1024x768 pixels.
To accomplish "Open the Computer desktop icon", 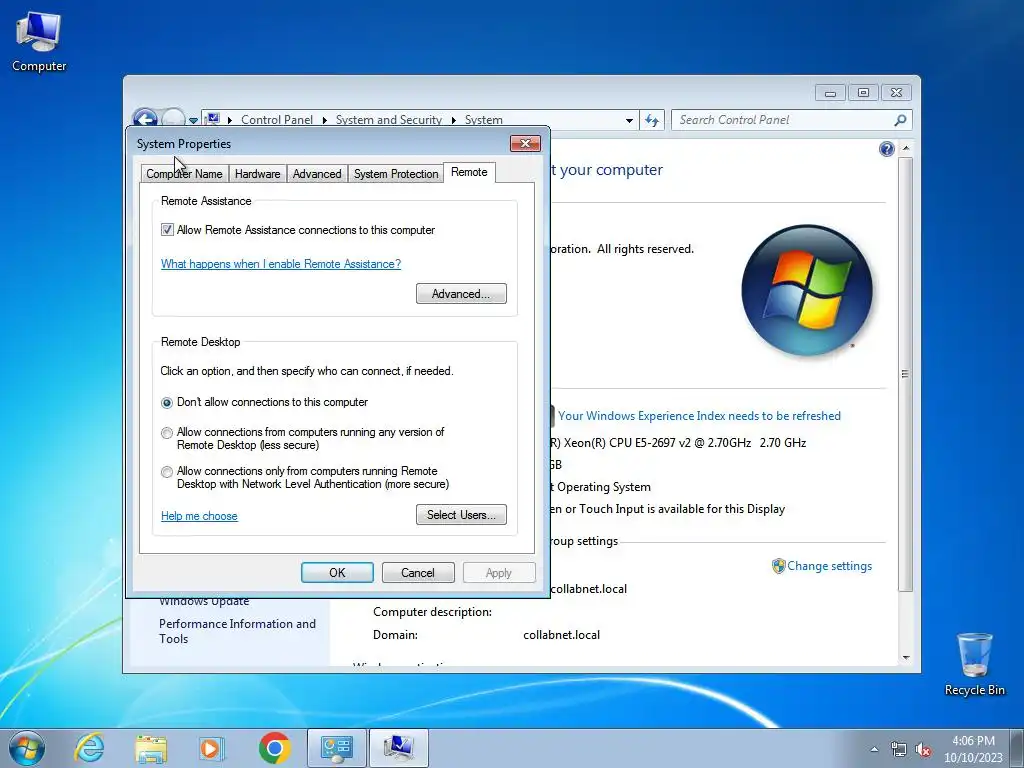I will 39,40.
